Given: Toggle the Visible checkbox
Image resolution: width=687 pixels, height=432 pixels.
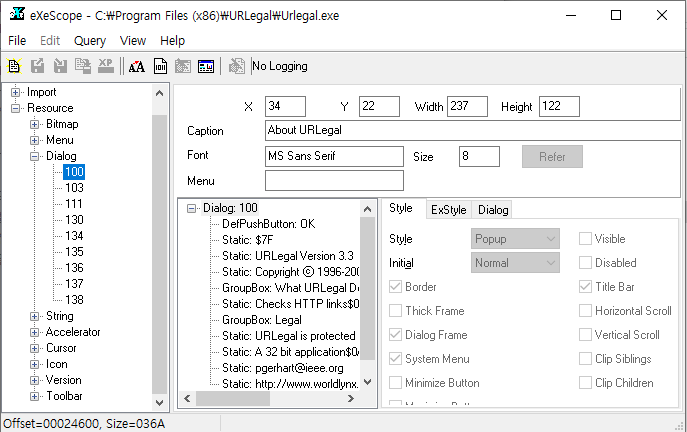Looking at the screenshot, I should point(585,239).
